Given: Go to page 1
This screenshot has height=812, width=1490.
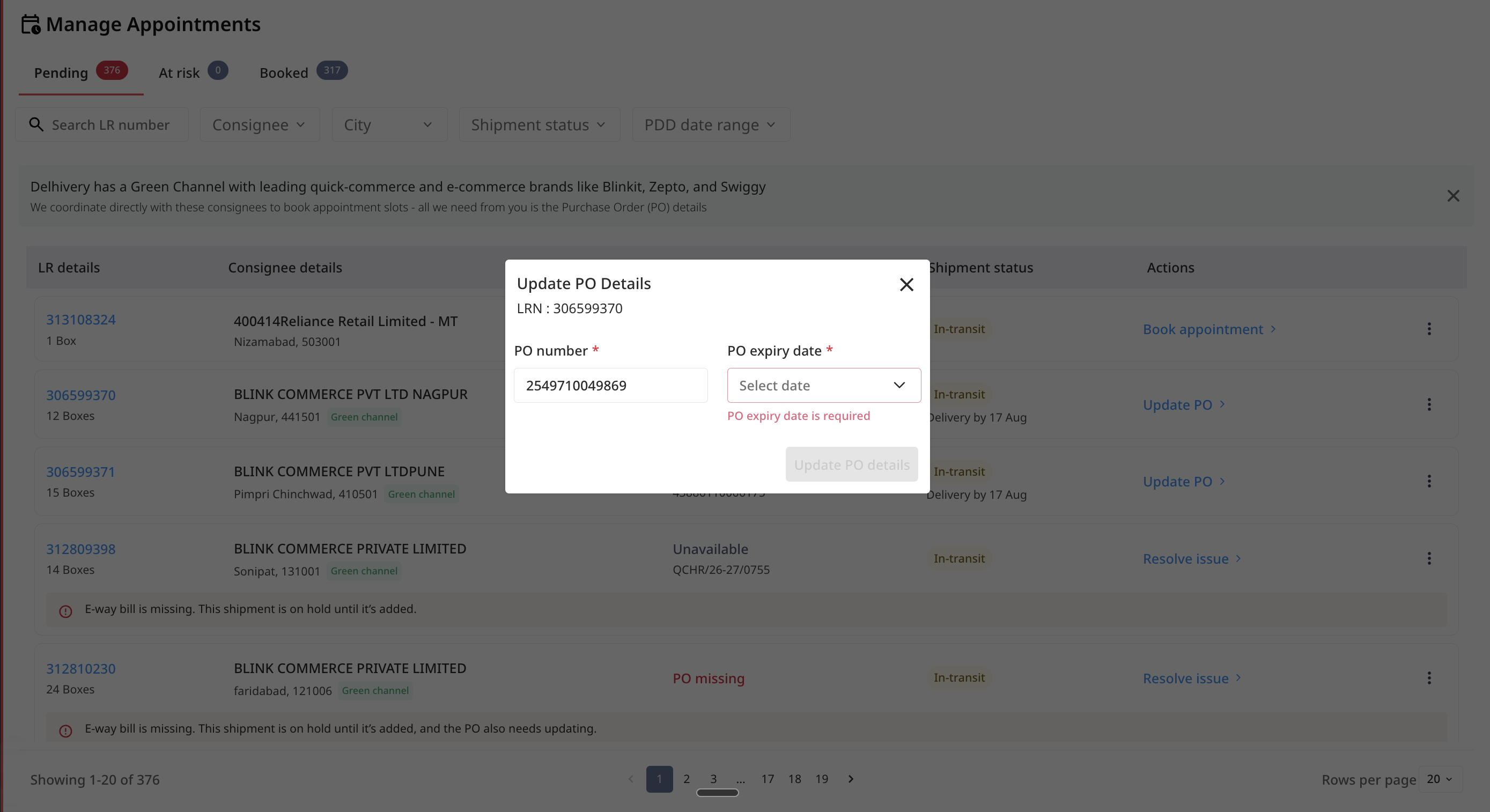Looking at the screenshot, I should tap(659, 779).
